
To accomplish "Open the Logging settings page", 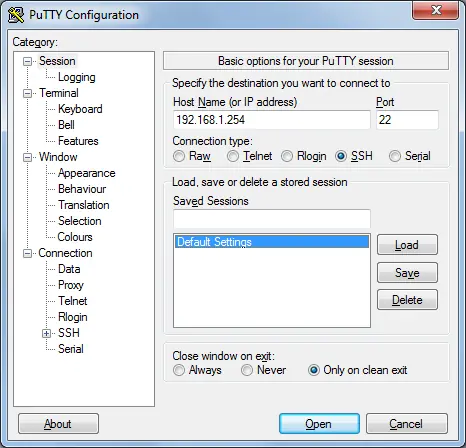I will (x=77, y=77).
